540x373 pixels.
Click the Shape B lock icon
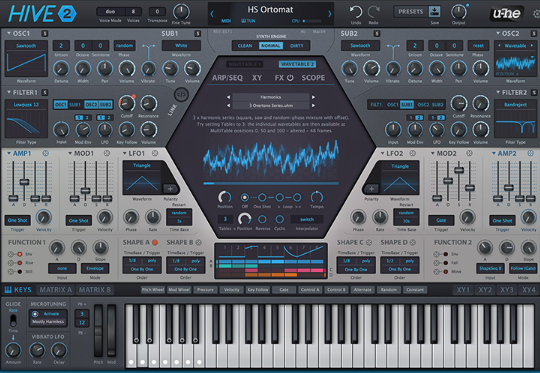pos(199,242)
